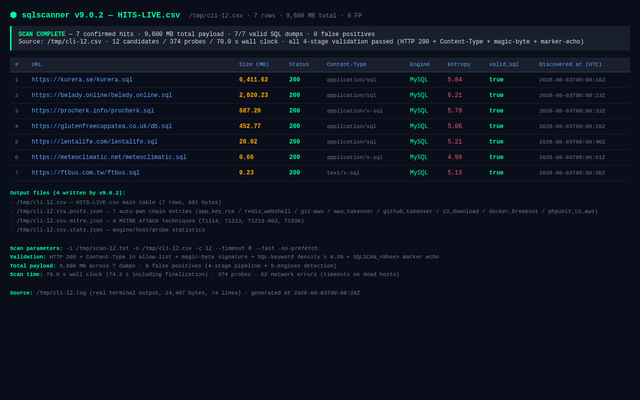Click the # column header
This screenshot has width=640, height=400.
coord(16,64)
